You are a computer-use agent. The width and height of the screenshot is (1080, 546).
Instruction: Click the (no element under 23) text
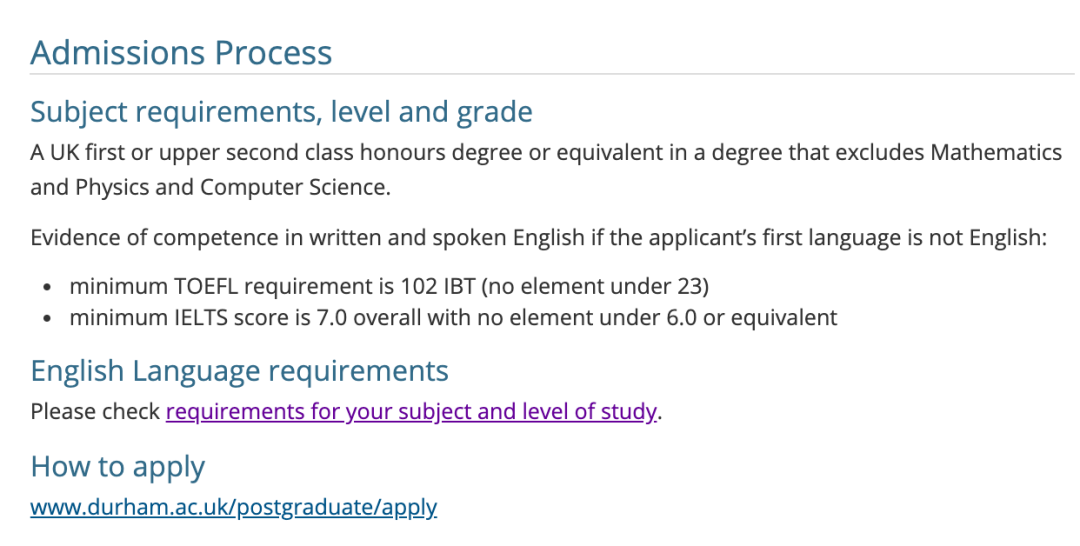pos(594,286)
